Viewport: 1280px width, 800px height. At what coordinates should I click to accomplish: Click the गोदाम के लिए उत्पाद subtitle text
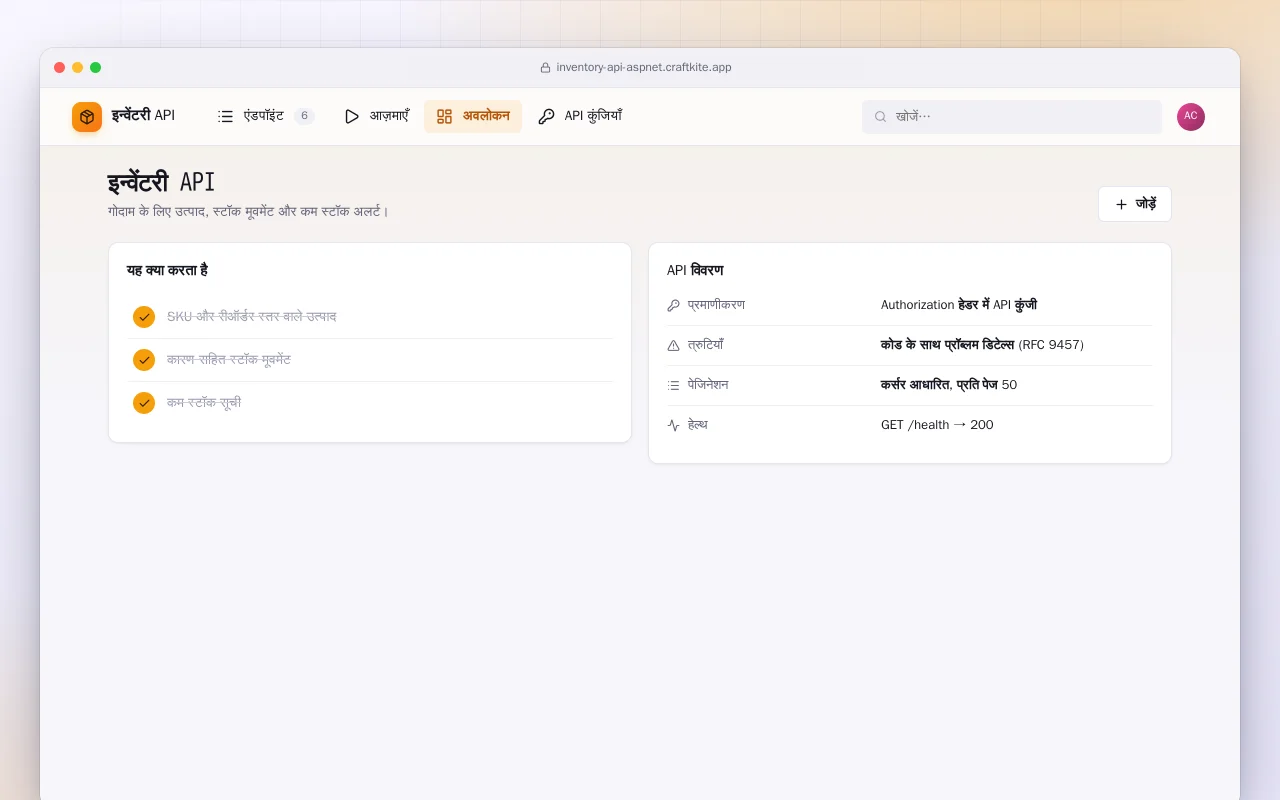tap(248, 212)
